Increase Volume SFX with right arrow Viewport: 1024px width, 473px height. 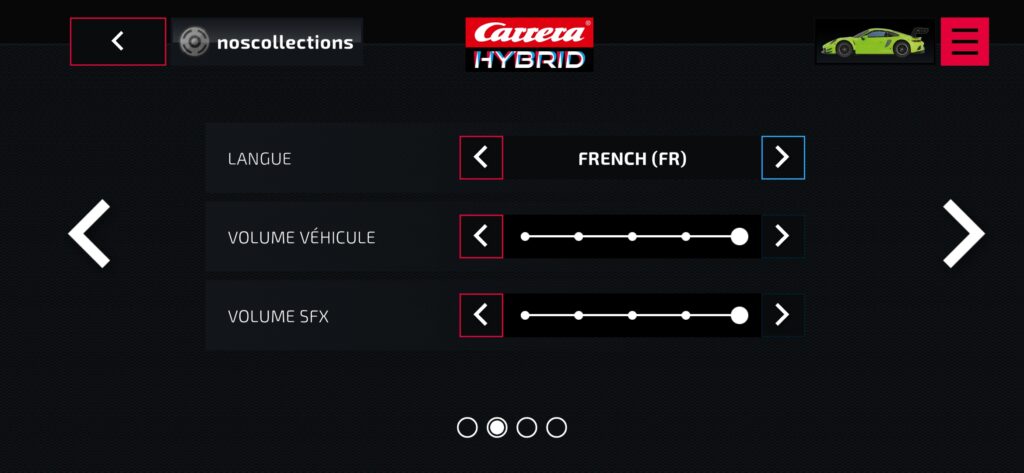(782, 315)
